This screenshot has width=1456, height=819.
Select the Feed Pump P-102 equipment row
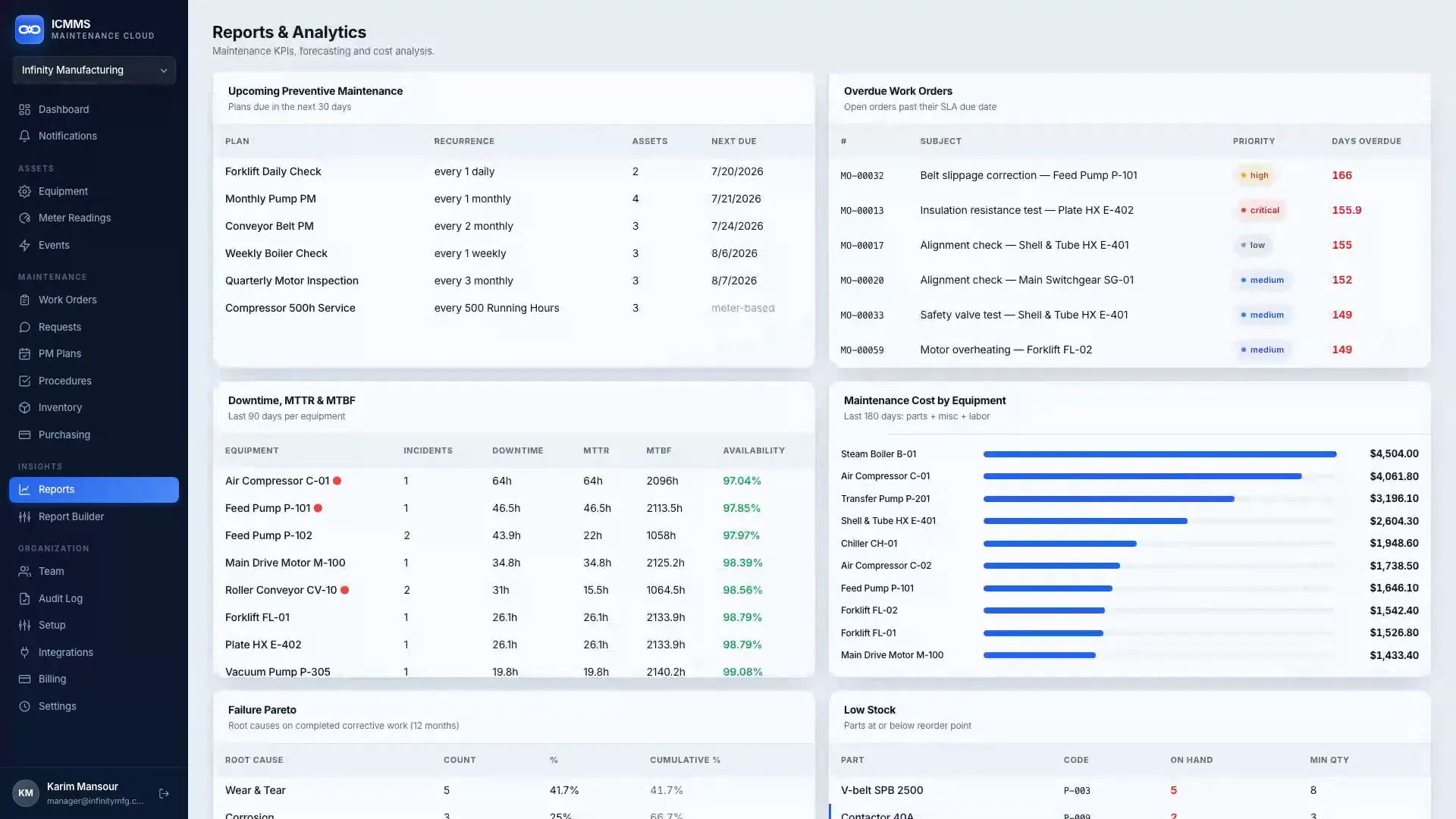click(x=513, y=535)
